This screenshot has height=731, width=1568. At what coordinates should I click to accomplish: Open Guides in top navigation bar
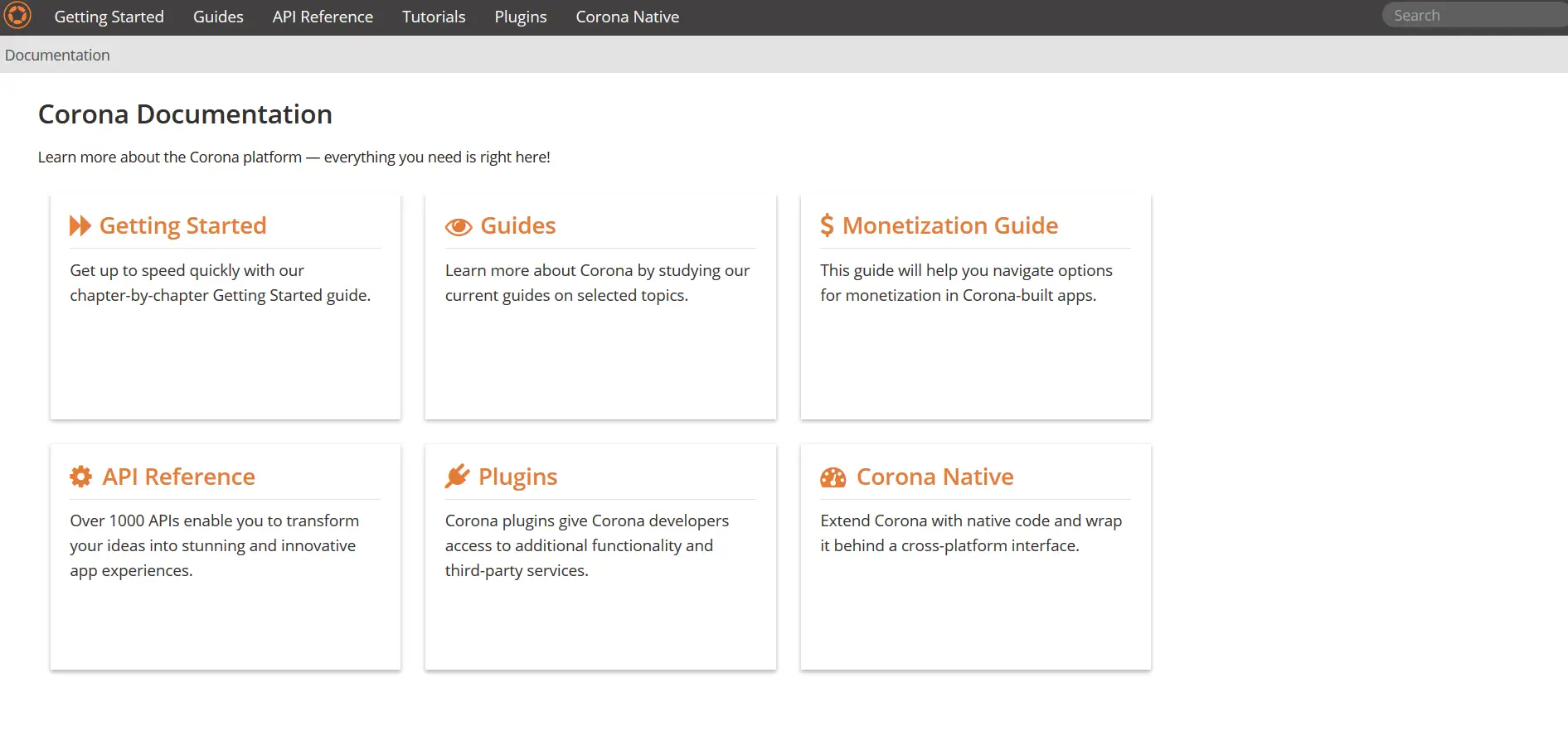[x=218, y=17]
